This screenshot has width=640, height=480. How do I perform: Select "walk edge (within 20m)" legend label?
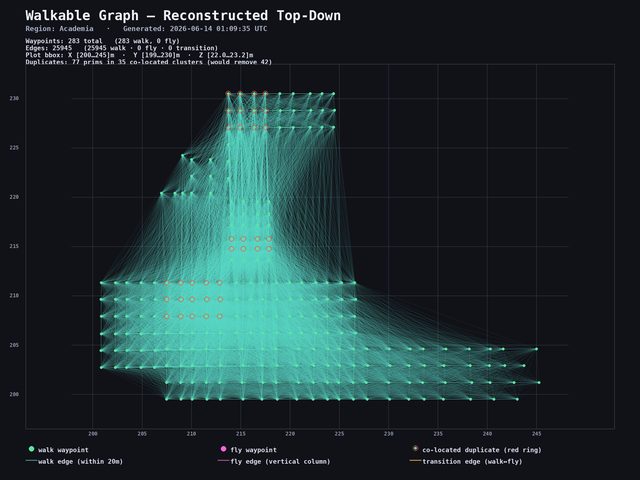coord(80,462)
